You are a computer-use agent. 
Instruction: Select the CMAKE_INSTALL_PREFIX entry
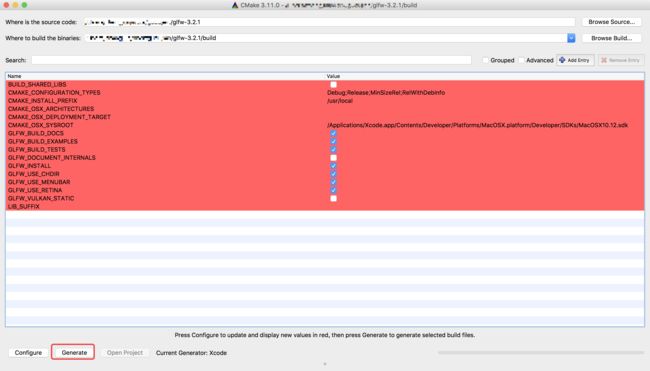43,101
